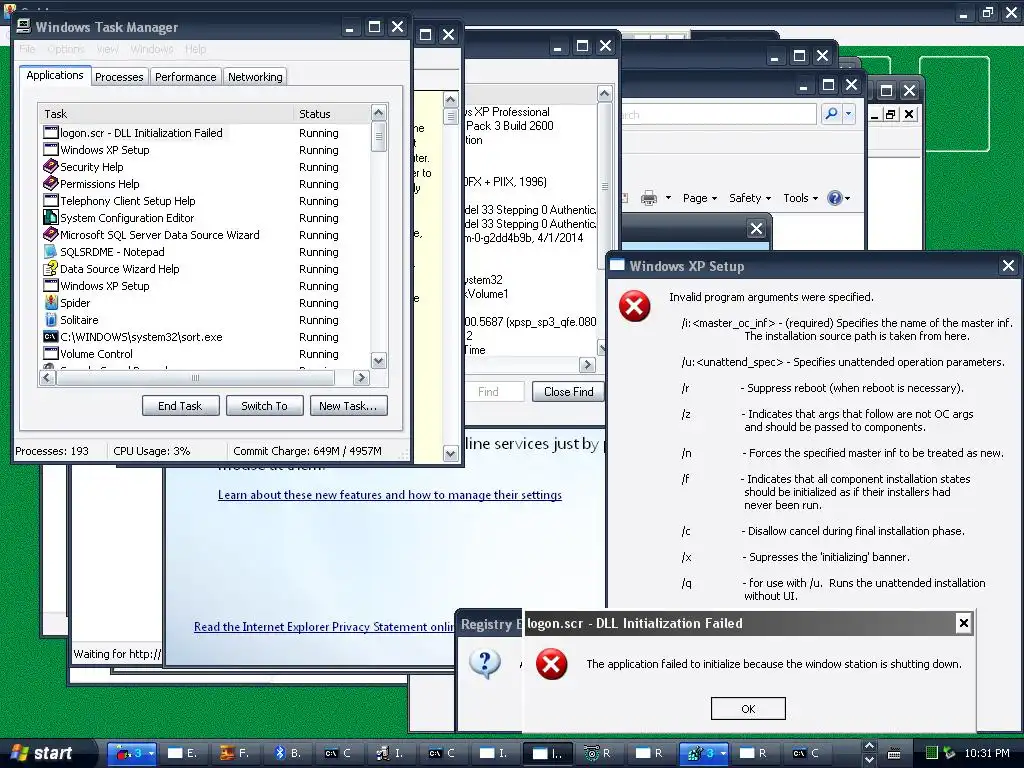The image size is (1024, 768).
Task: Open the Learn about these new features link
Action: (x=390, y=495)
